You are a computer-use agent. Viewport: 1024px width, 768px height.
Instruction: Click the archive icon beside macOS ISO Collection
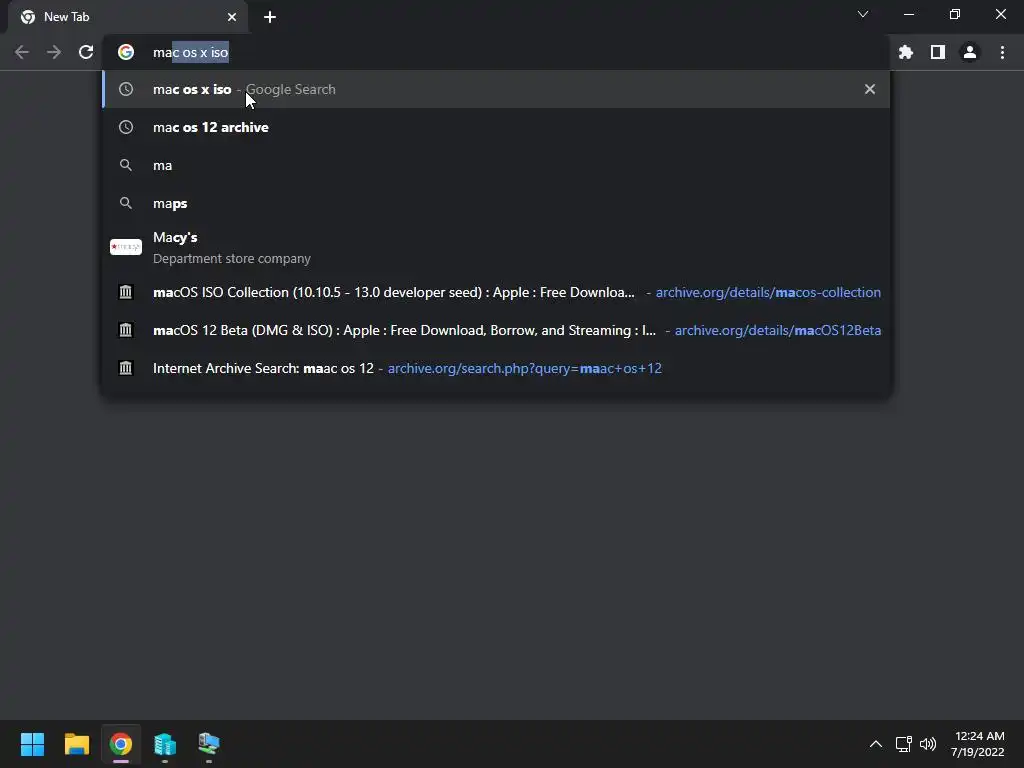(x=125, y=292)
